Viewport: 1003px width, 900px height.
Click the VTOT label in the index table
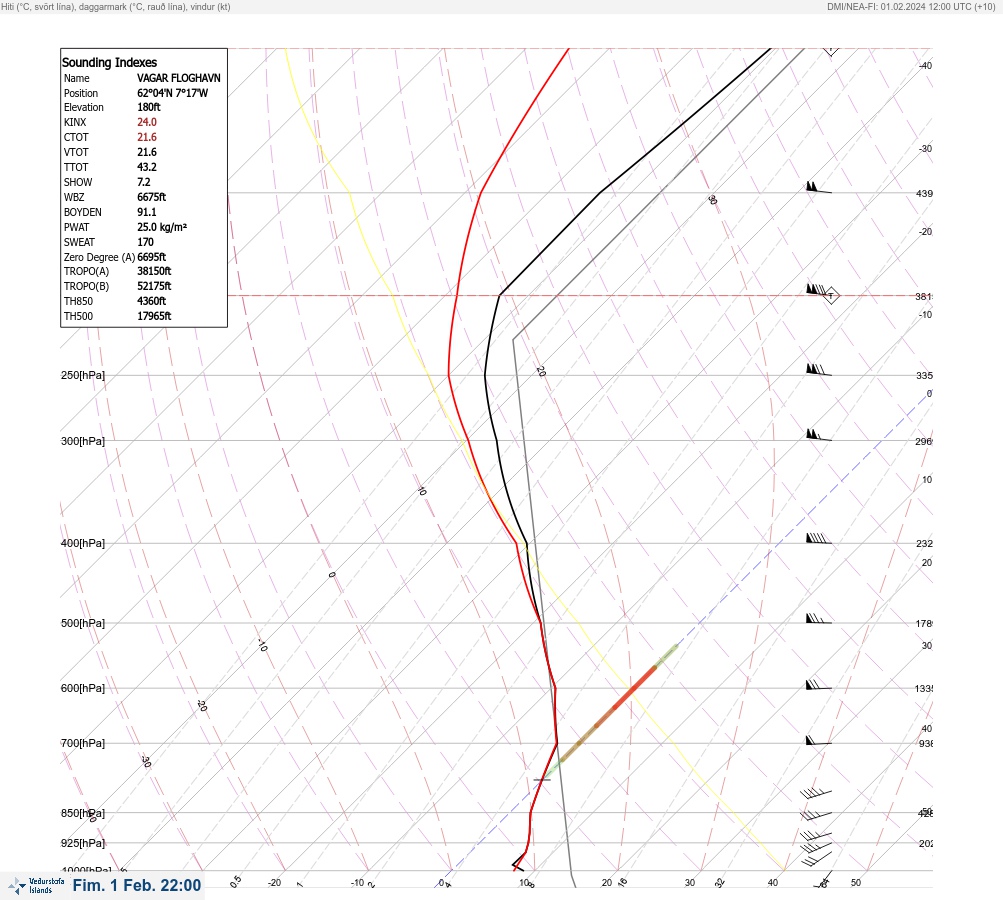click(x=76, y=152)
